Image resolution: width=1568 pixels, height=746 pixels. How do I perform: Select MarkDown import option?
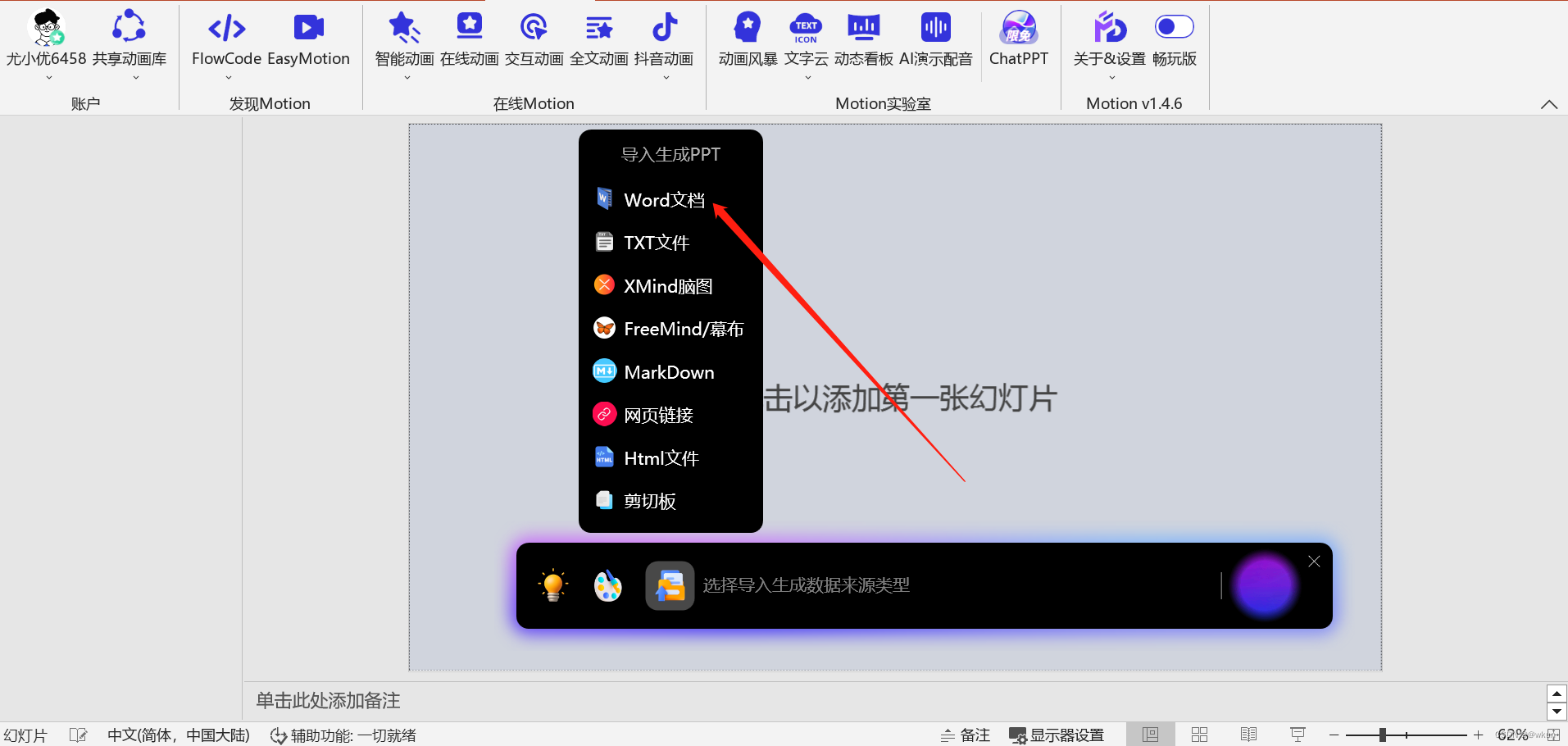pos(670,371)
